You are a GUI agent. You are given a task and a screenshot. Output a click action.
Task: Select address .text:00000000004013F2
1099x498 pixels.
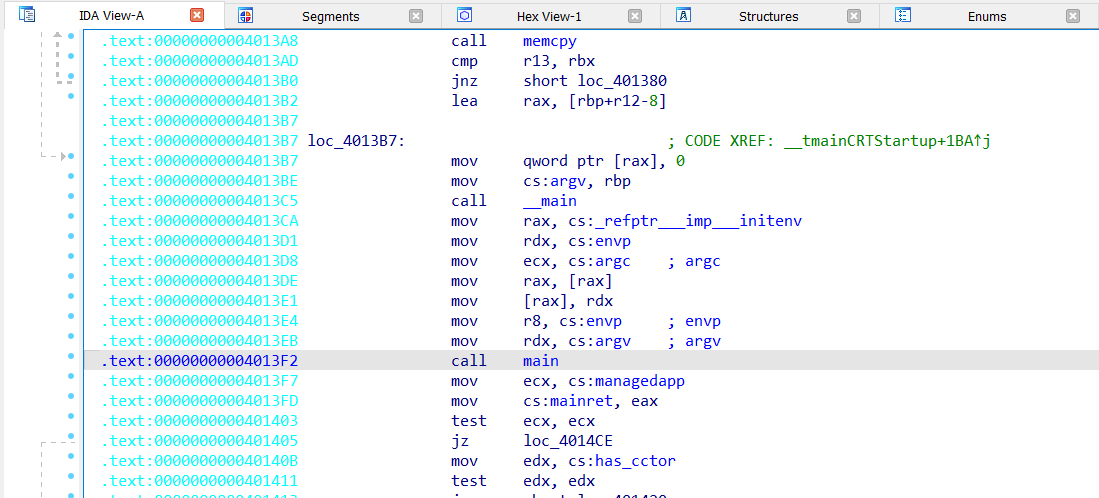(x=200, y=361)
